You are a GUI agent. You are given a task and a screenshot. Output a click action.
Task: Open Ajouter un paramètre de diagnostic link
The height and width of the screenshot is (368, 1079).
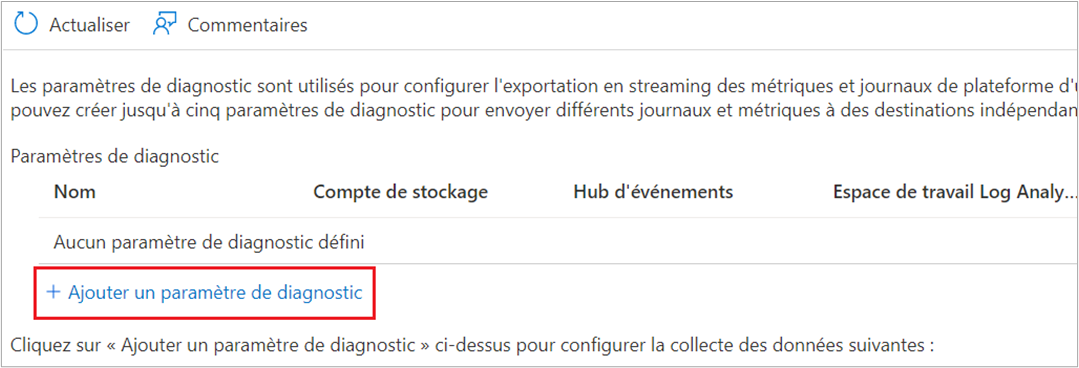point(204,292)
